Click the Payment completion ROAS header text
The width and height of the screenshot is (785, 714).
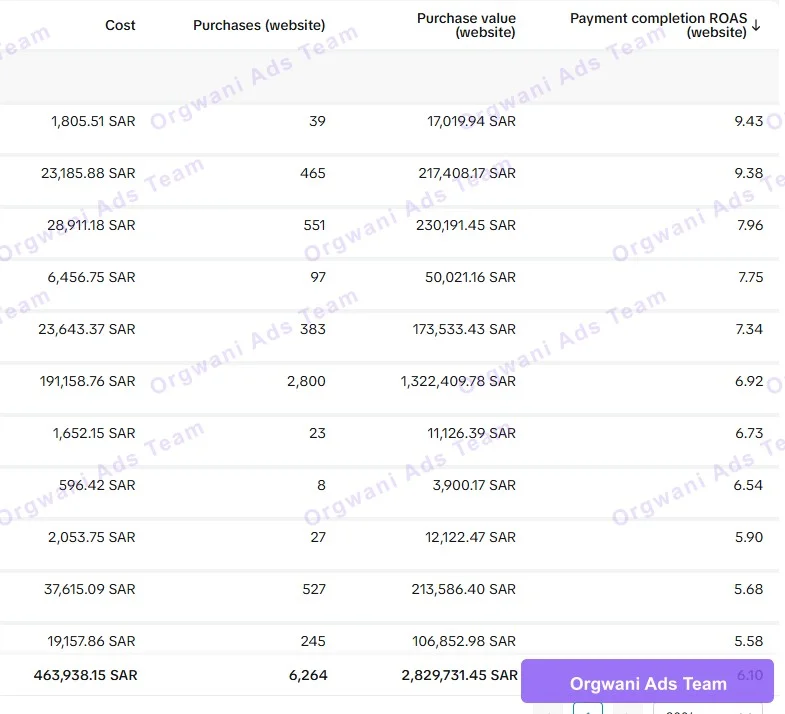(x=659, y=25)
